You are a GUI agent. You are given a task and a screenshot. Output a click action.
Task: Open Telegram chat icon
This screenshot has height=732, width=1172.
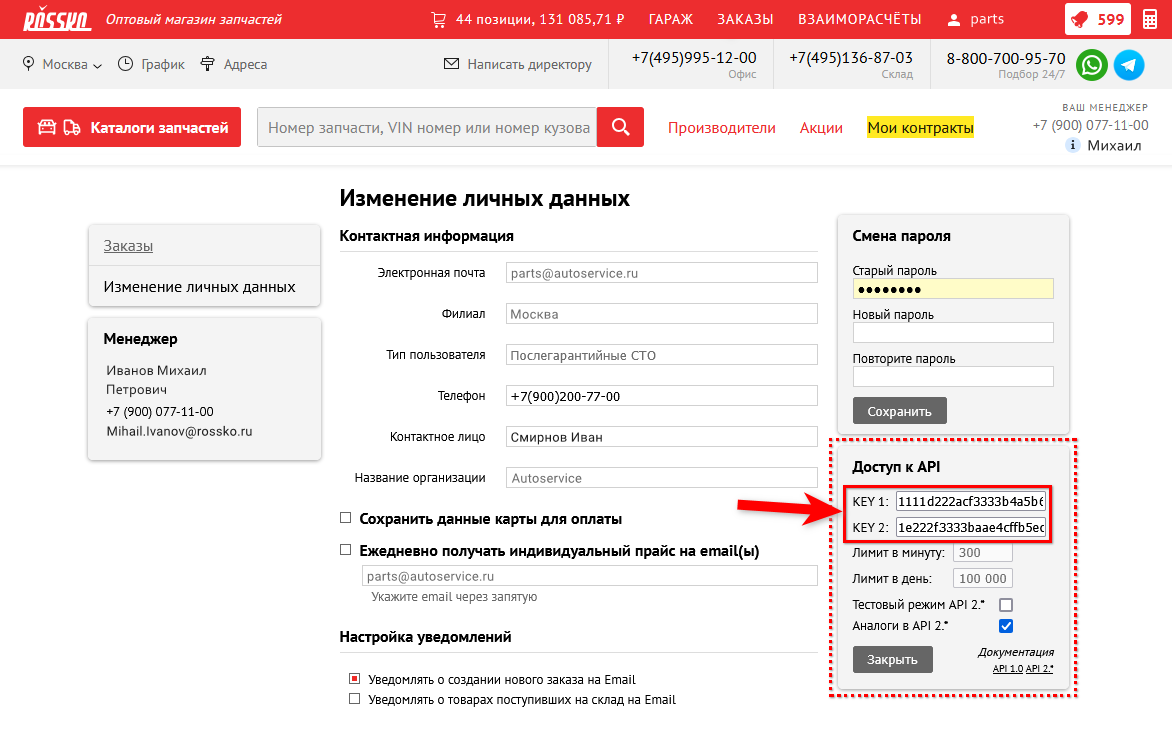1129,65
